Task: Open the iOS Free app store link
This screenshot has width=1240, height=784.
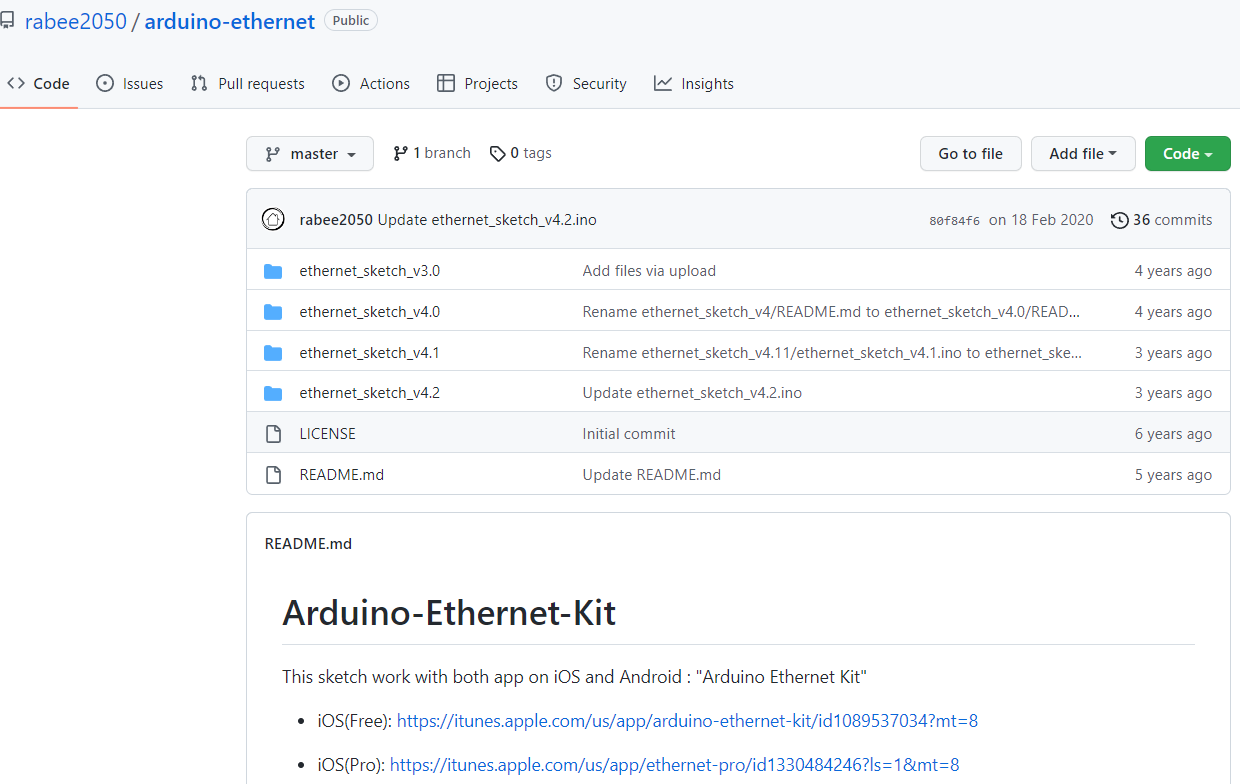Action: (686, 720)
